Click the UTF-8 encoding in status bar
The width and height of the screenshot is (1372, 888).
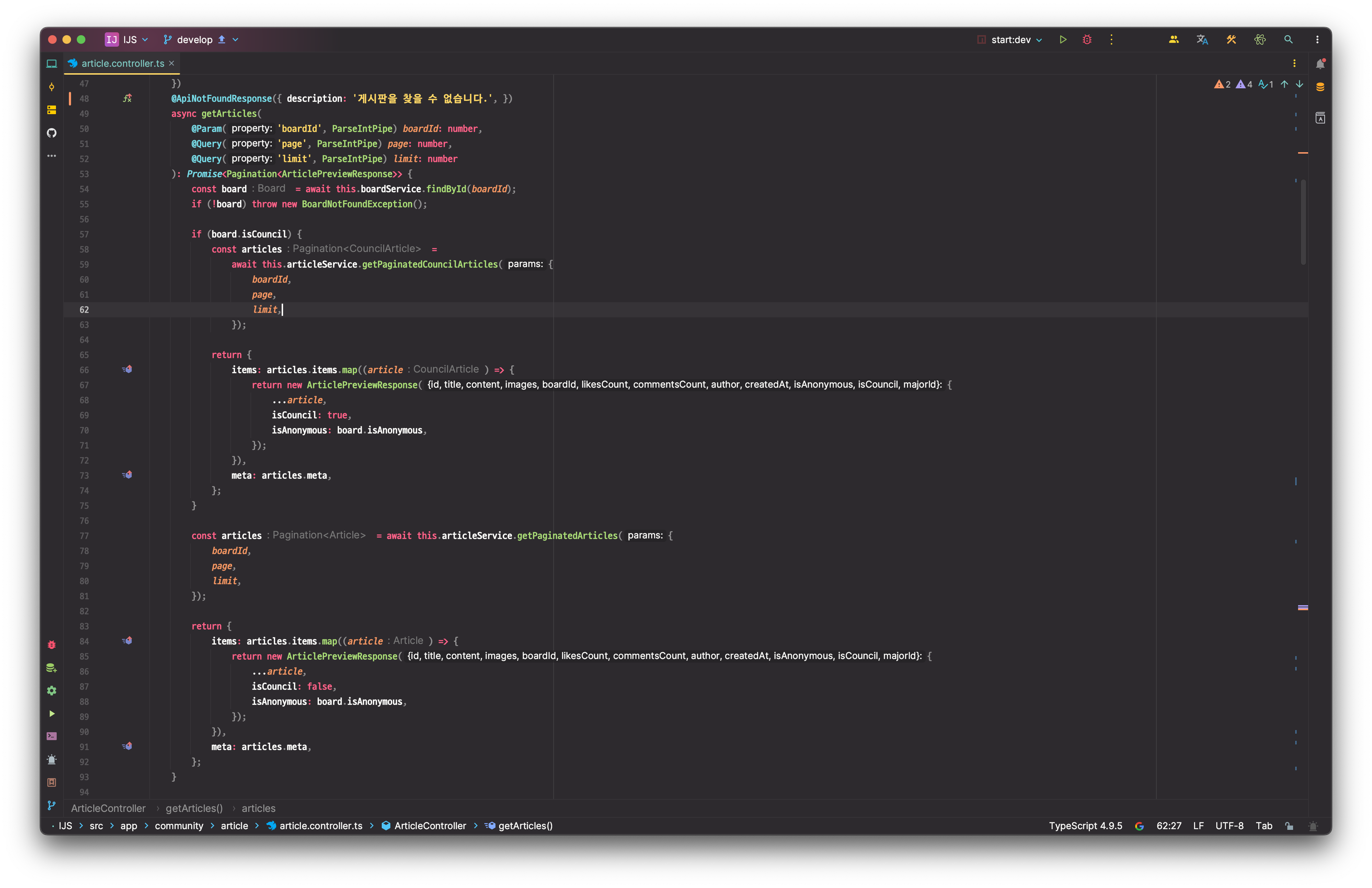1229,826
